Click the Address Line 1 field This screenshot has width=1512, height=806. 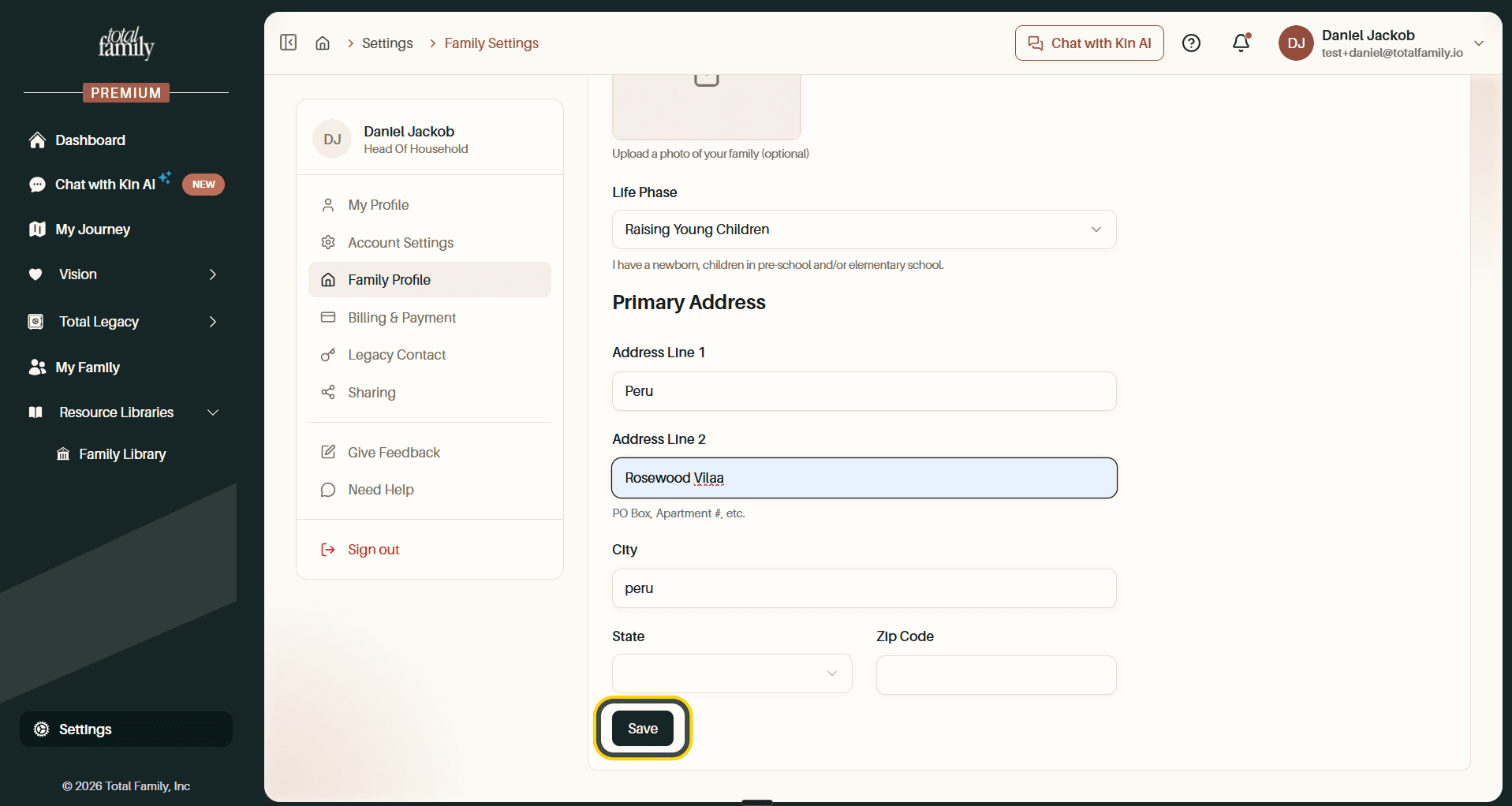click(x=864, y=391)
